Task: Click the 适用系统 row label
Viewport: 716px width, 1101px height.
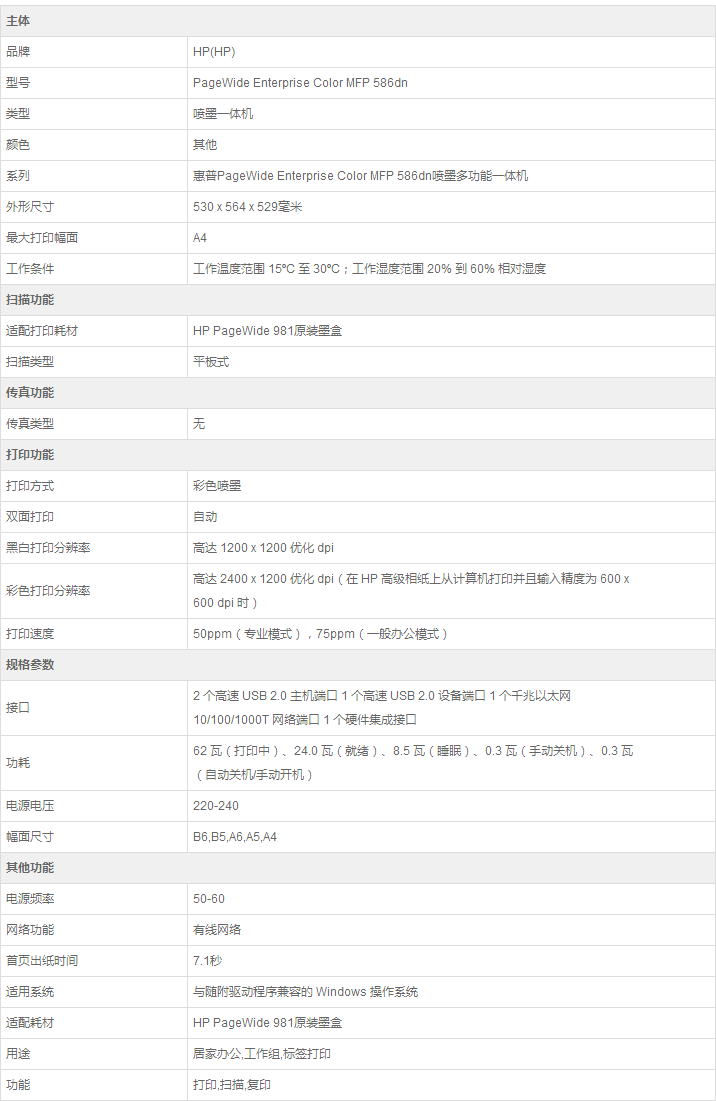Action: coord(29,991)
